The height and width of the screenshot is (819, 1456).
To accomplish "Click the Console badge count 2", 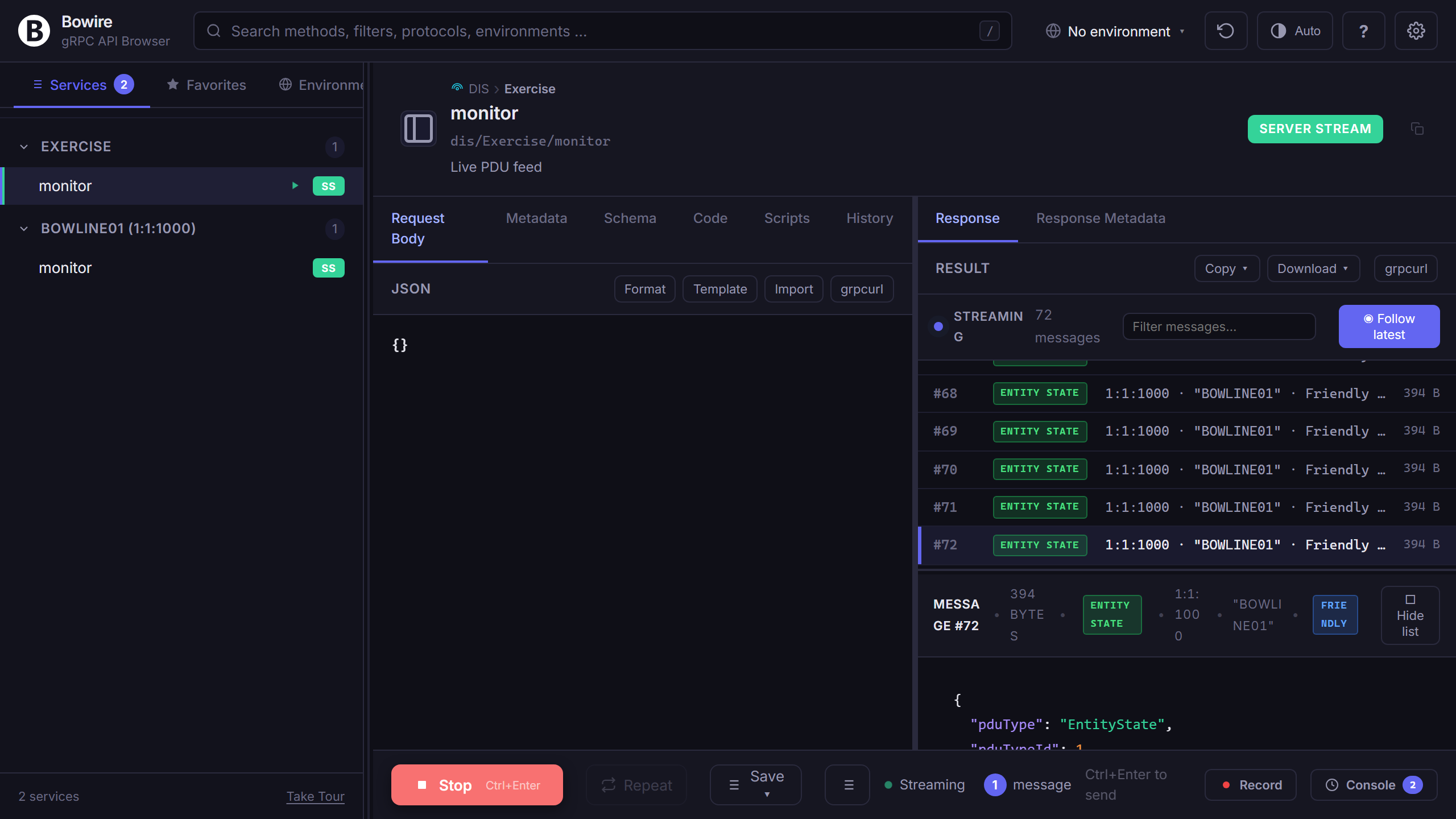I will tap(1413, 785).
